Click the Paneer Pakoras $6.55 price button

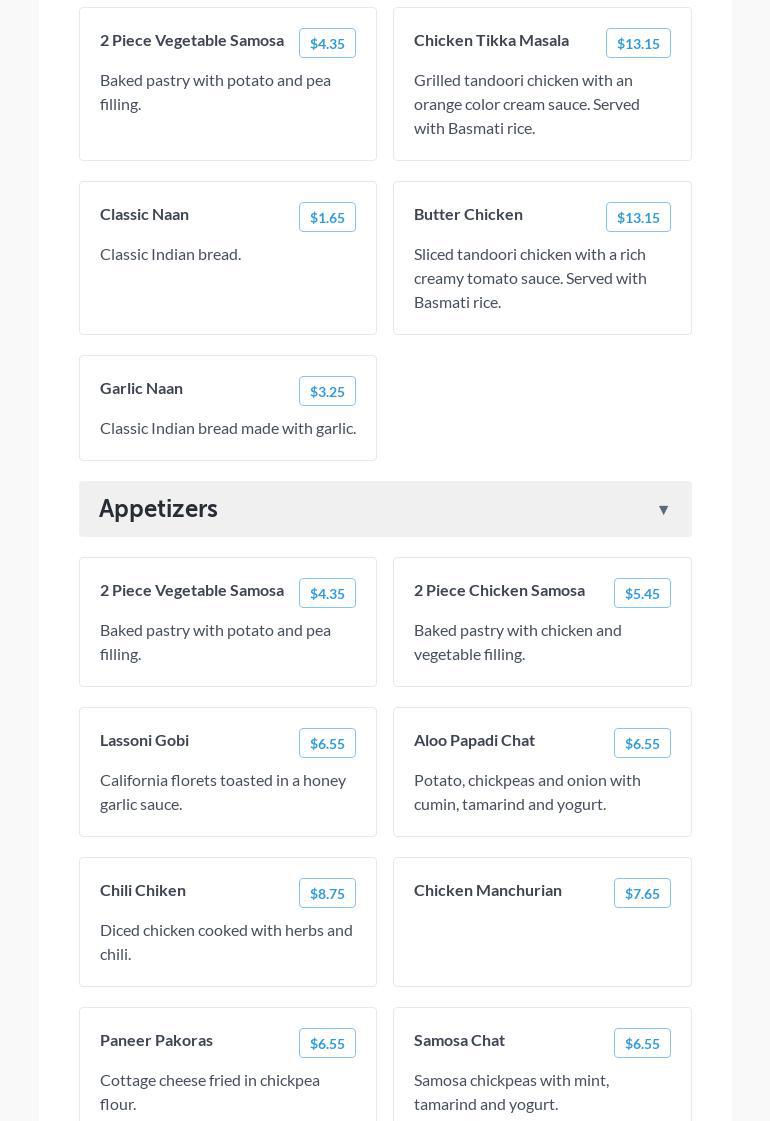[327, 1043]
